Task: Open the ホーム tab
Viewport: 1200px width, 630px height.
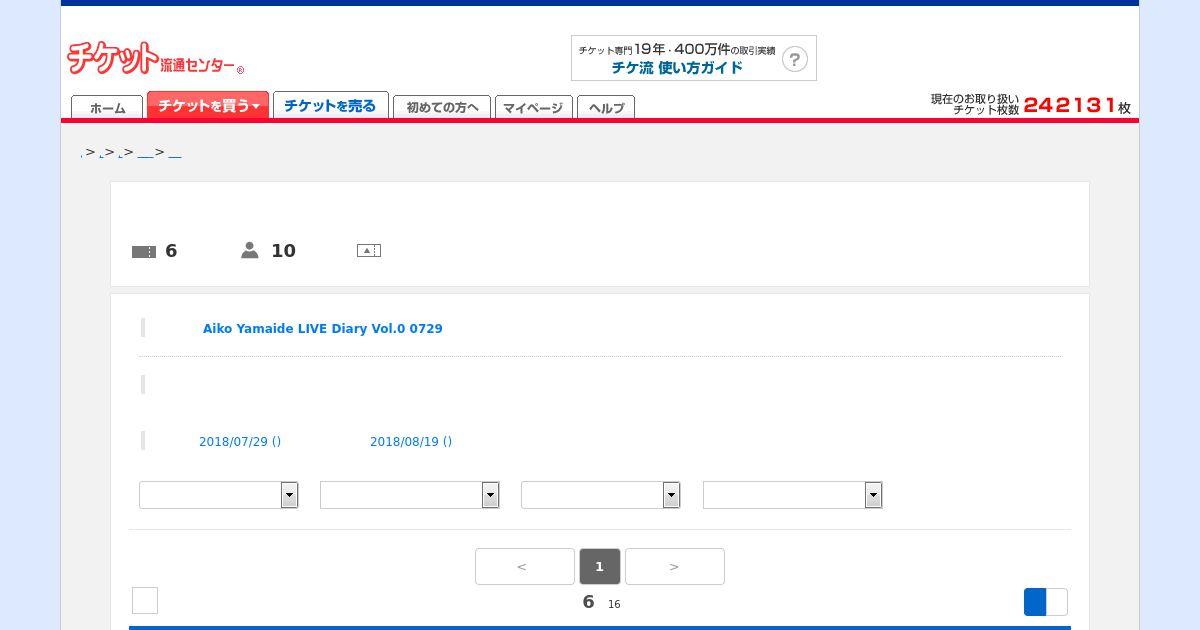Action: [107, 107]
